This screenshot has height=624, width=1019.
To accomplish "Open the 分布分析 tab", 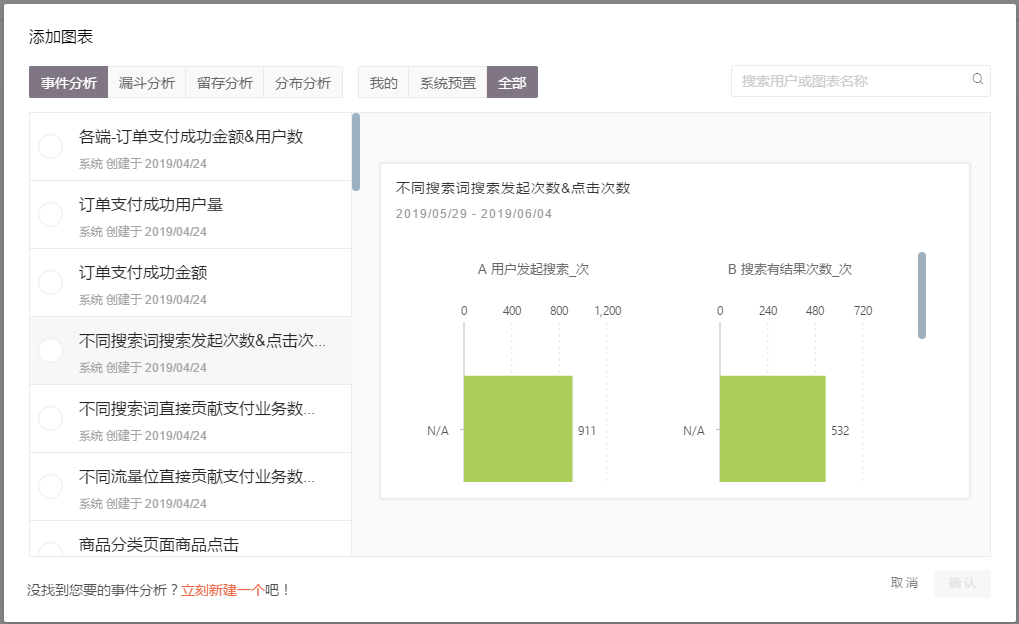I will coord(303,83).
